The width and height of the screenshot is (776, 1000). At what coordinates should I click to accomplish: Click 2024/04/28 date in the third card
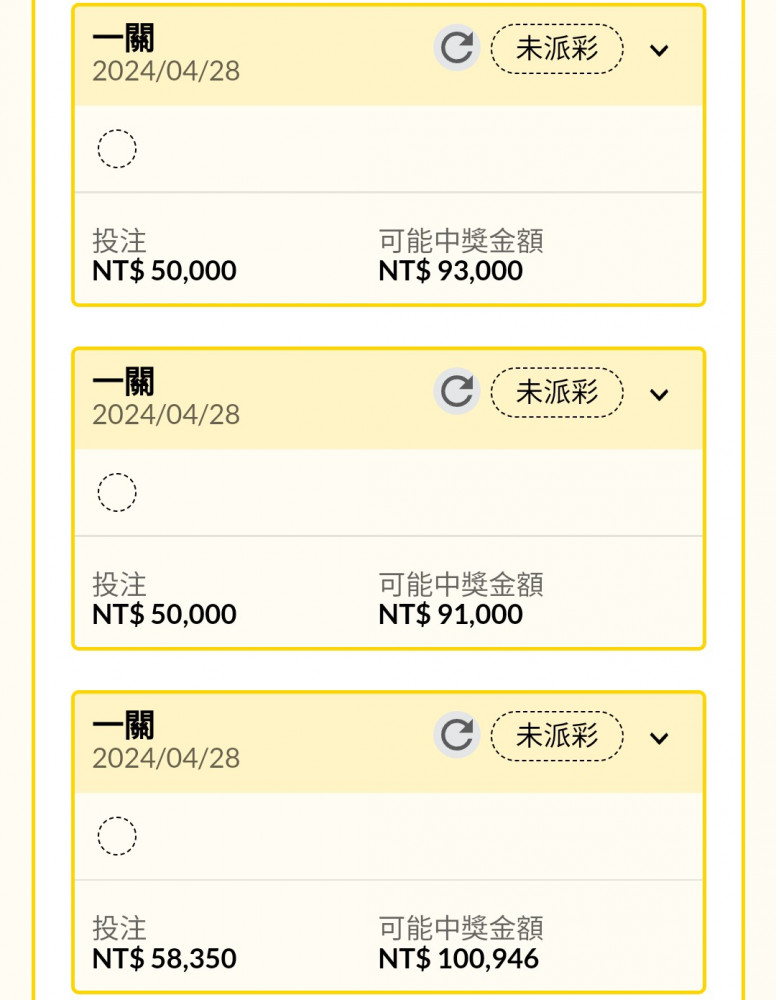(x=166, y=758)
